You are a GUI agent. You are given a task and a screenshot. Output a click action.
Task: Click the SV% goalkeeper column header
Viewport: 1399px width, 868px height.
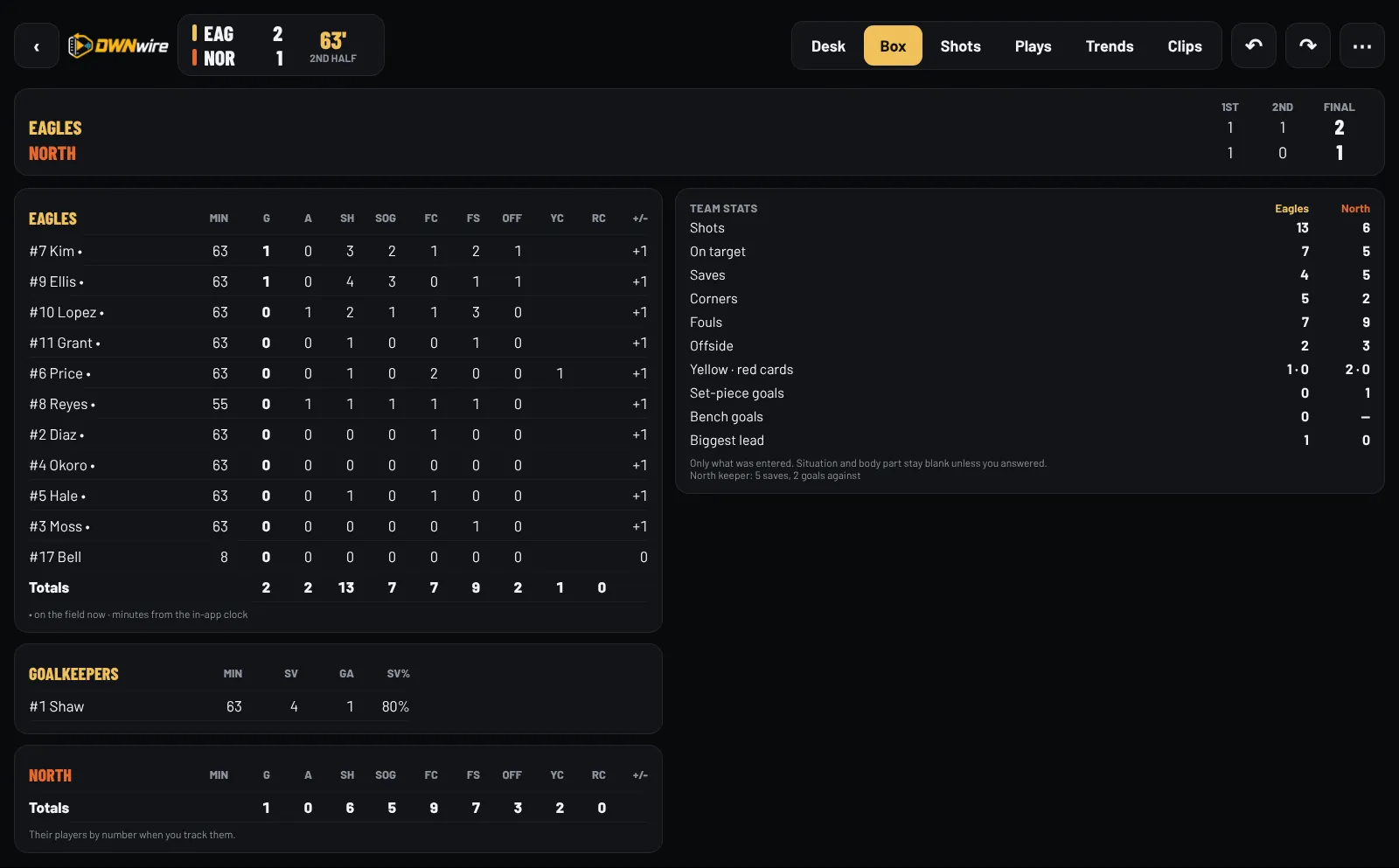coord(398,674)
